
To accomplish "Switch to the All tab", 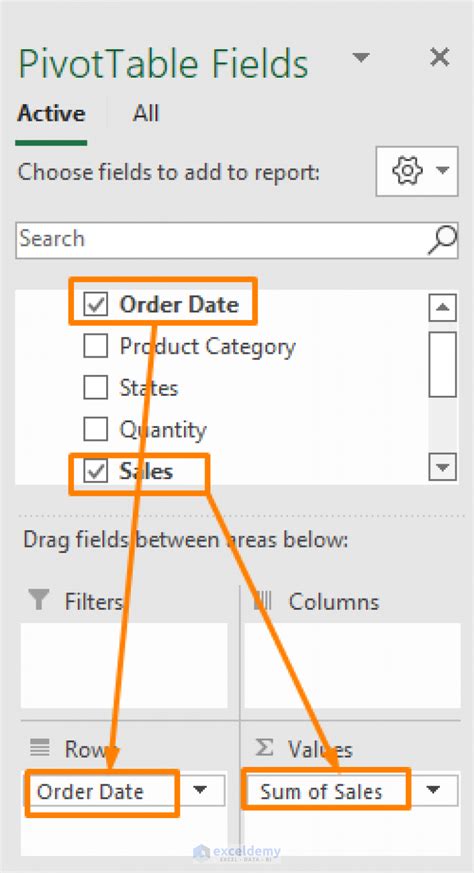I will pyautogui.click(x=145, y=114).
